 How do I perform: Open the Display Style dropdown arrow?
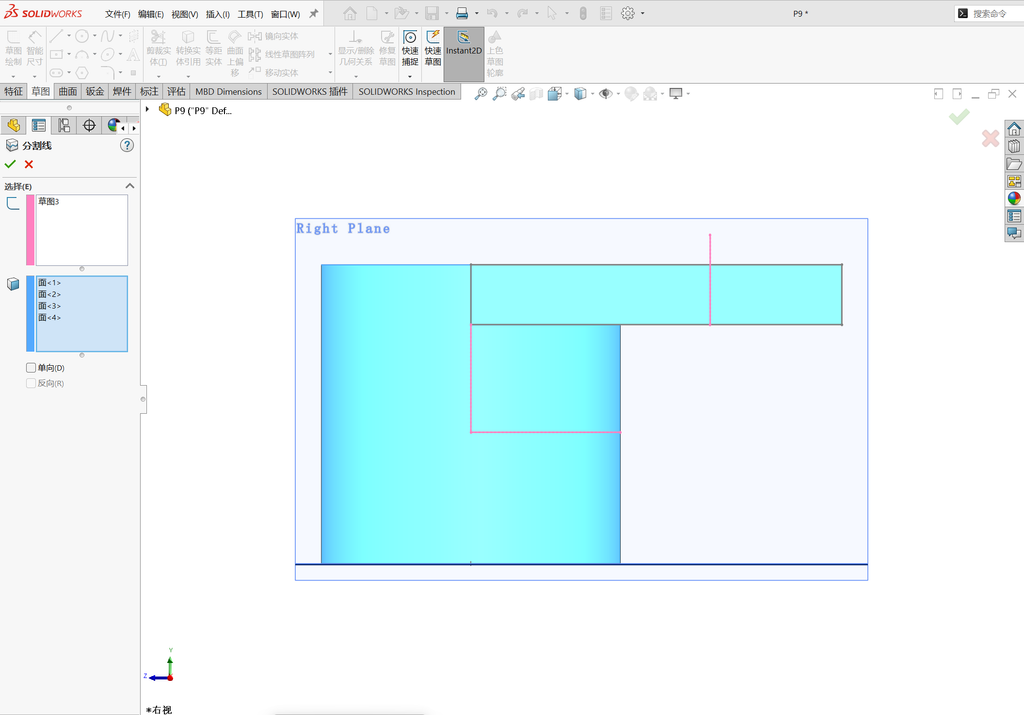point(592,94)
